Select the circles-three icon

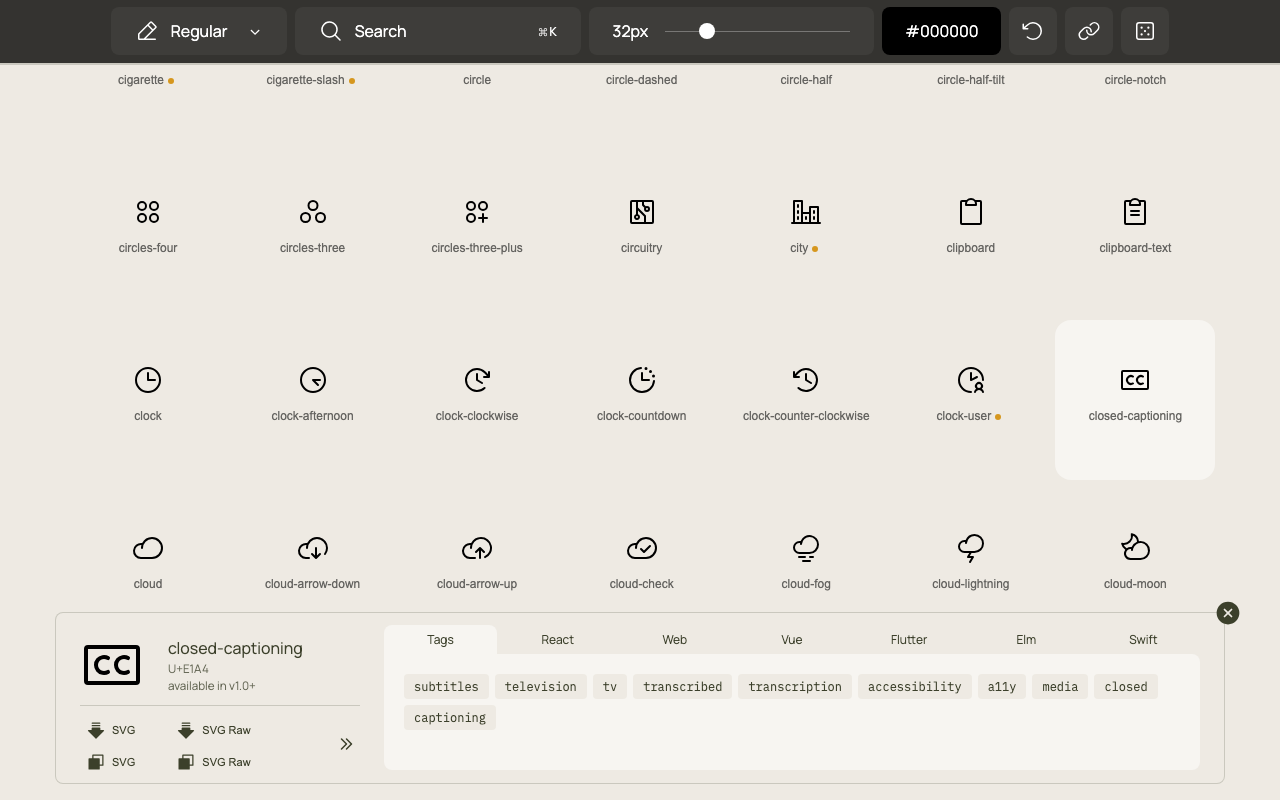point(313,212)
